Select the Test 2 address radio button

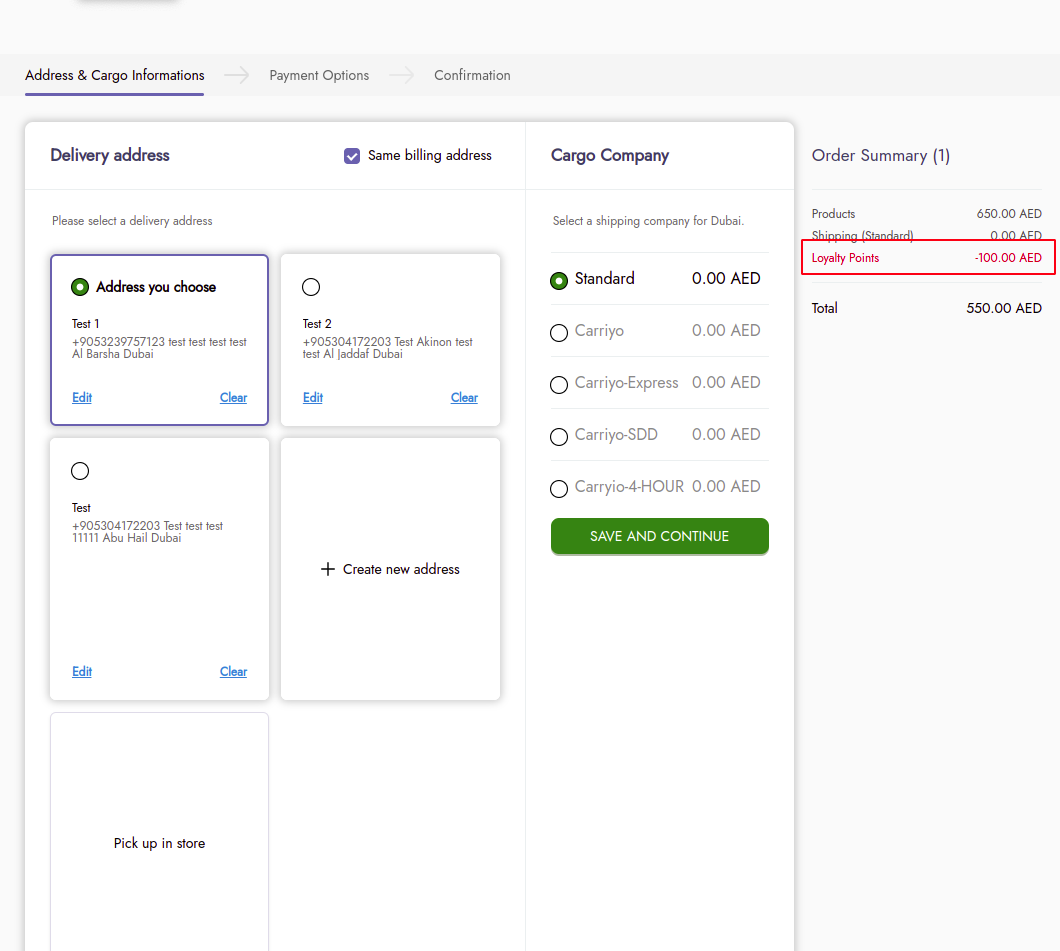pos(311,287)
